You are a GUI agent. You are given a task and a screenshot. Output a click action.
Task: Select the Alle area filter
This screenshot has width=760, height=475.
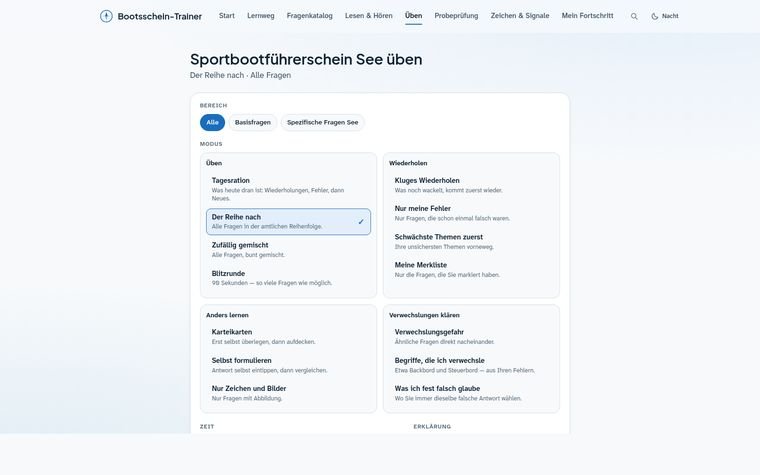pos(212,122)
